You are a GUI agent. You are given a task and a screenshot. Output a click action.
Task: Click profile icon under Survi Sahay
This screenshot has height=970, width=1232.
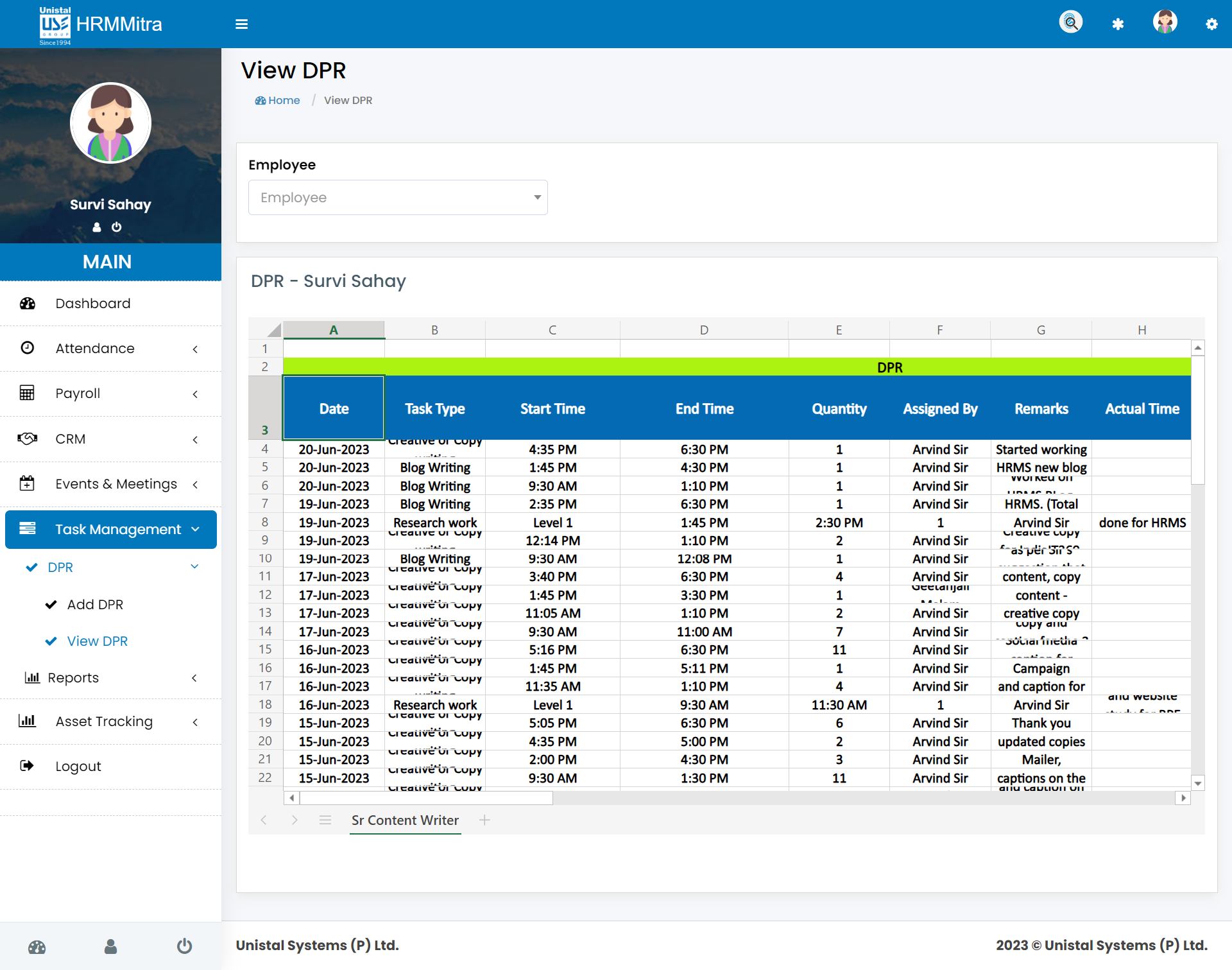[x=97, y=227]
